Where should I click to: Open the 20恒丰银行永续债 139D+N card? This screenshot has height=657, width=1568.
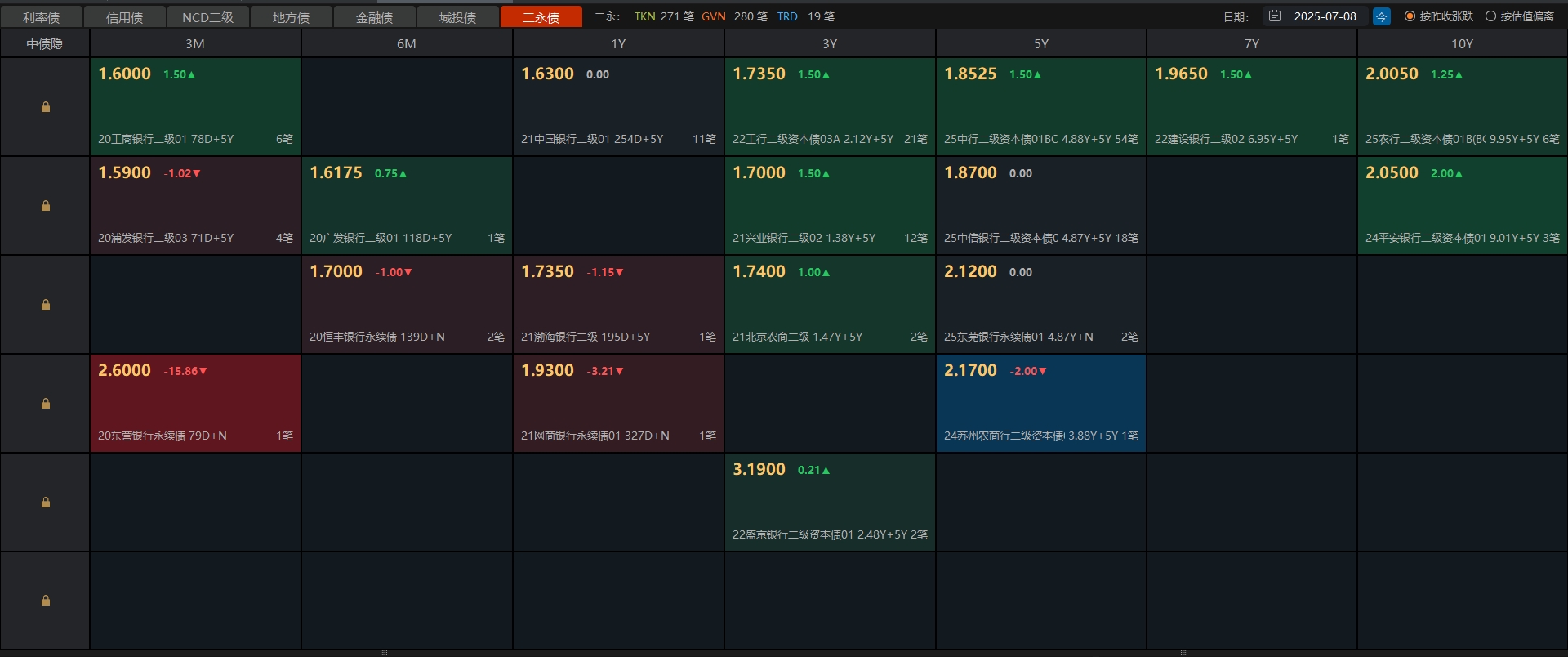point(407,305)
